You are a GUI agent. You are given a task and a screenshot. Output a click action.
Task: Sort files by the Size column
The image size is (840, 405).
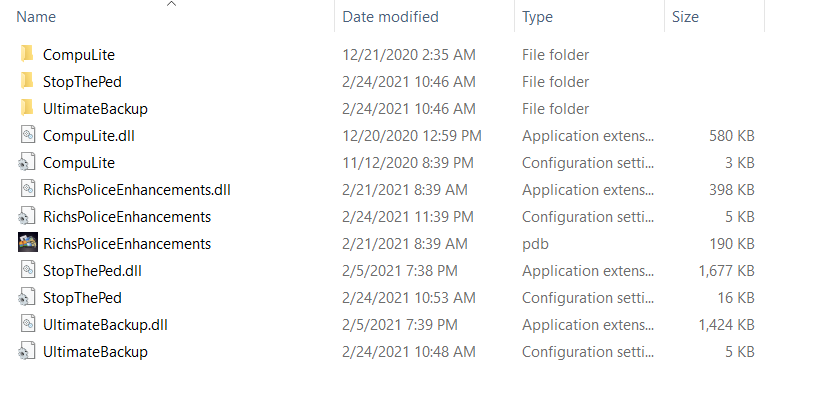tap(685, 17)
